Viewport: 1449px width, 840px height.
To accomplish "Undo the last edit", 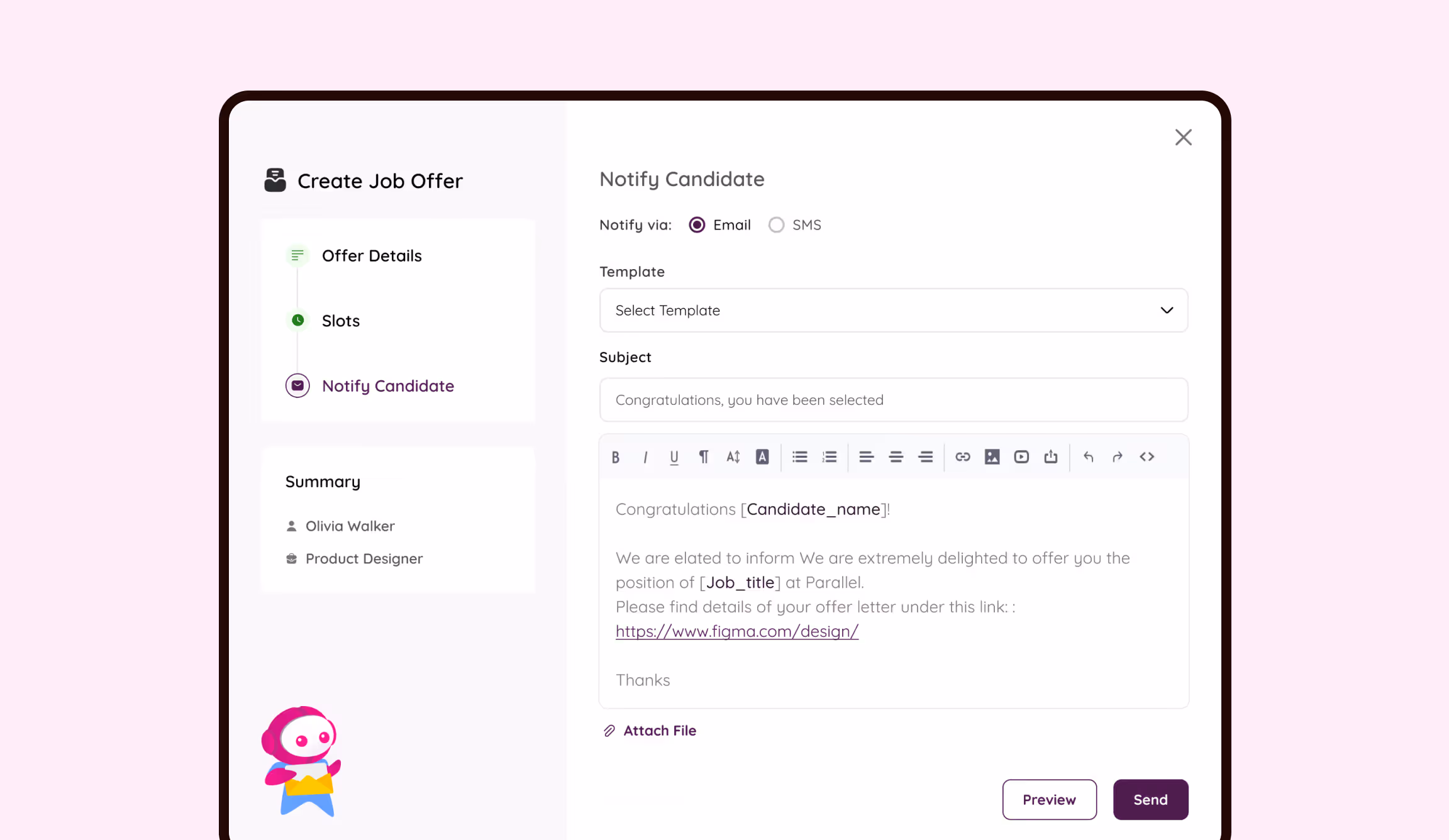I will (x=1089, y=457).
